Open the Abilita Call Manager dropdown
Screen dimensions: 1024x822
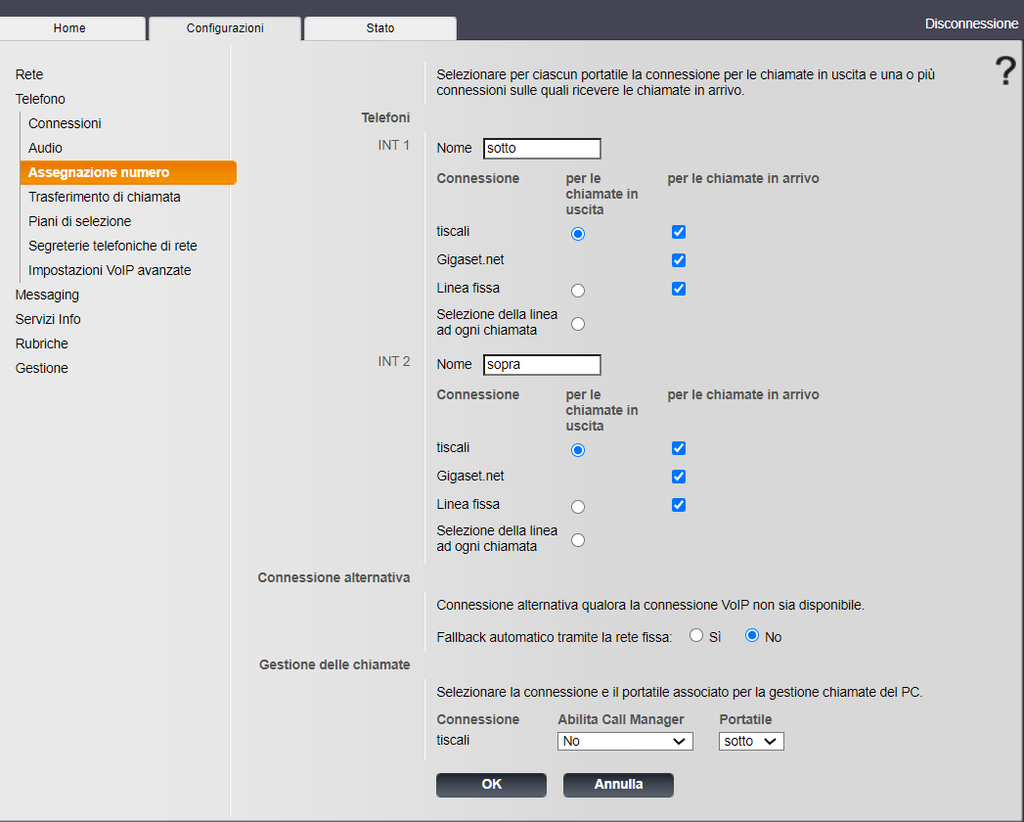(x=625, y=741)
